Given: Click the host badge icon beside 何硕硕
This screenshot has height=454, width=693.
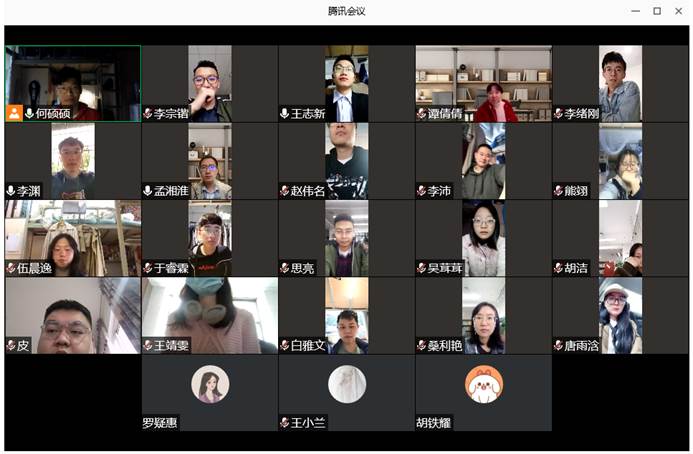Looking at the screenshot, I should click(14, 113).
